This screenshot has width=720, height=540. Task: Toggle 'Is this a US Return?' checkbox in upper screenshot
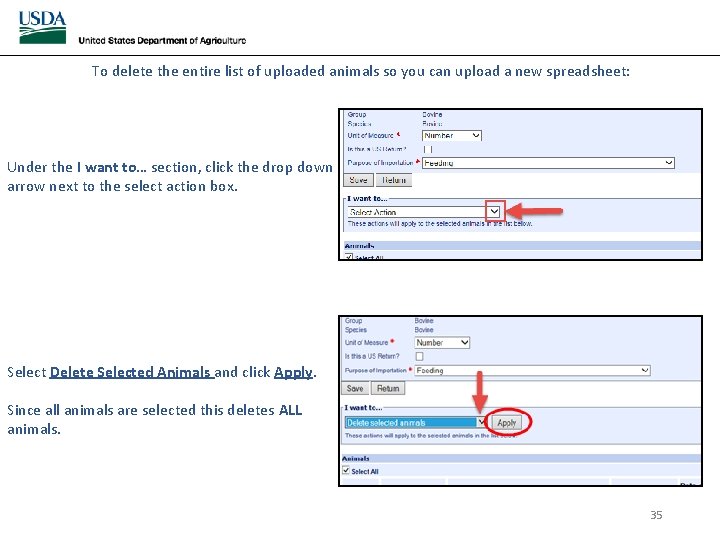pyautogui.click(x=428, y=149)
